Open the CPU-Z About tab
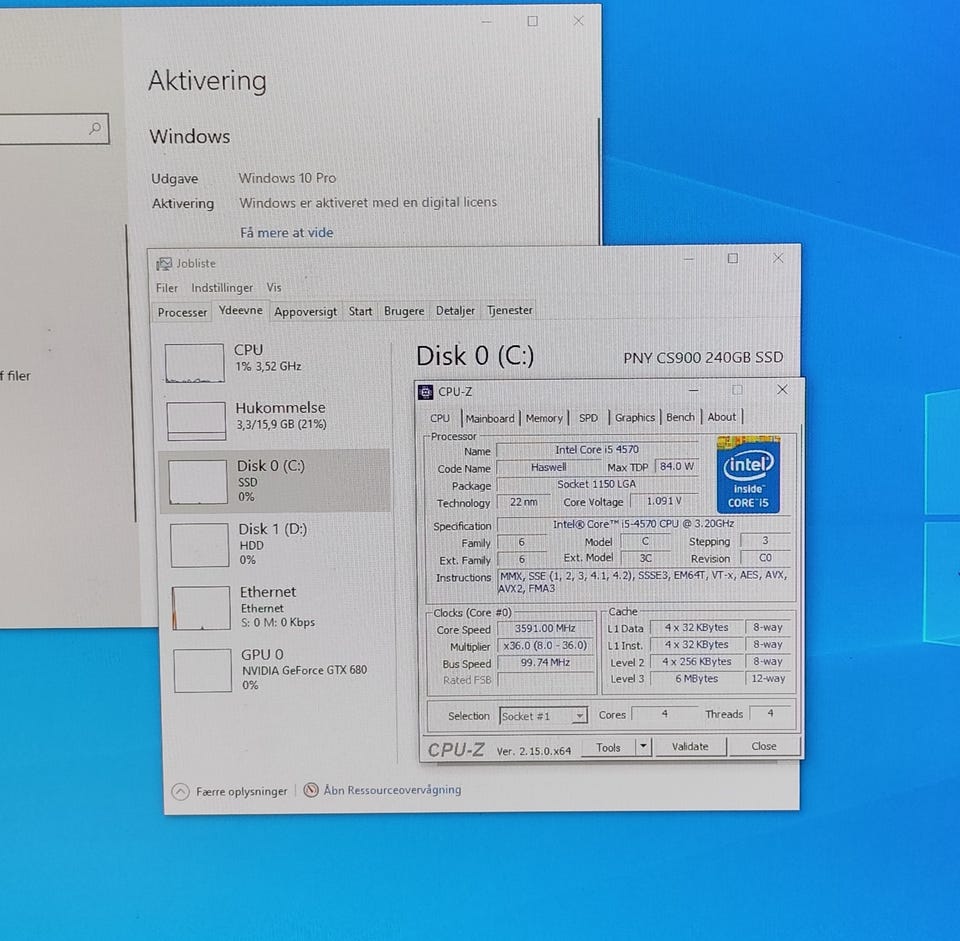The width and height of the screenshot is (960, 941). click(x=721, y=417)
